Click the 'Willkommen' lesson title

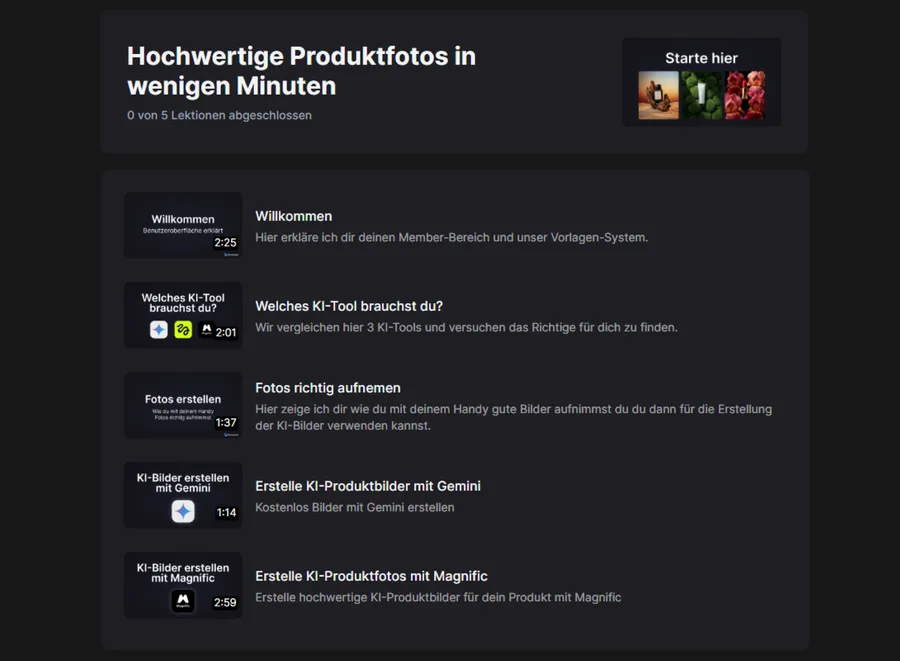coord(293,216)
